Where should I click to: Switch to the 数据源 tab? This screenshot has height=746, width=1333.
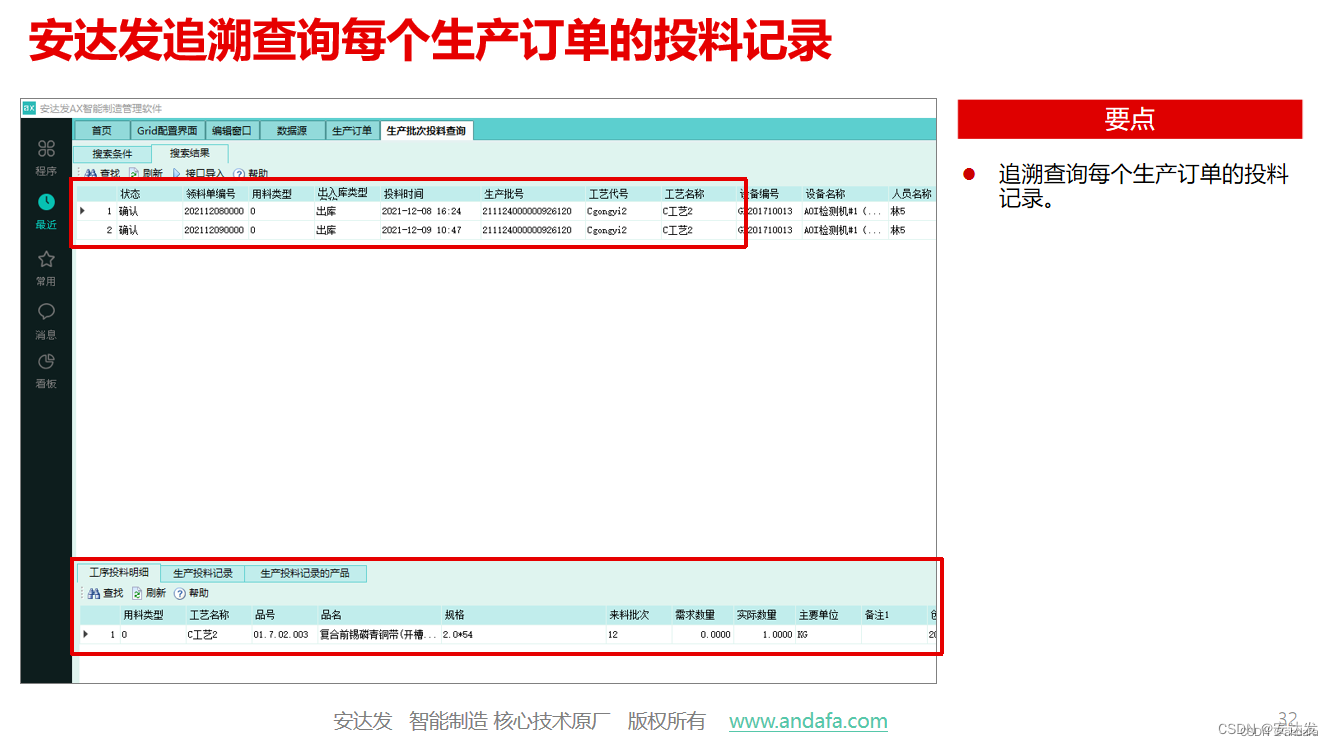point(292,130)
